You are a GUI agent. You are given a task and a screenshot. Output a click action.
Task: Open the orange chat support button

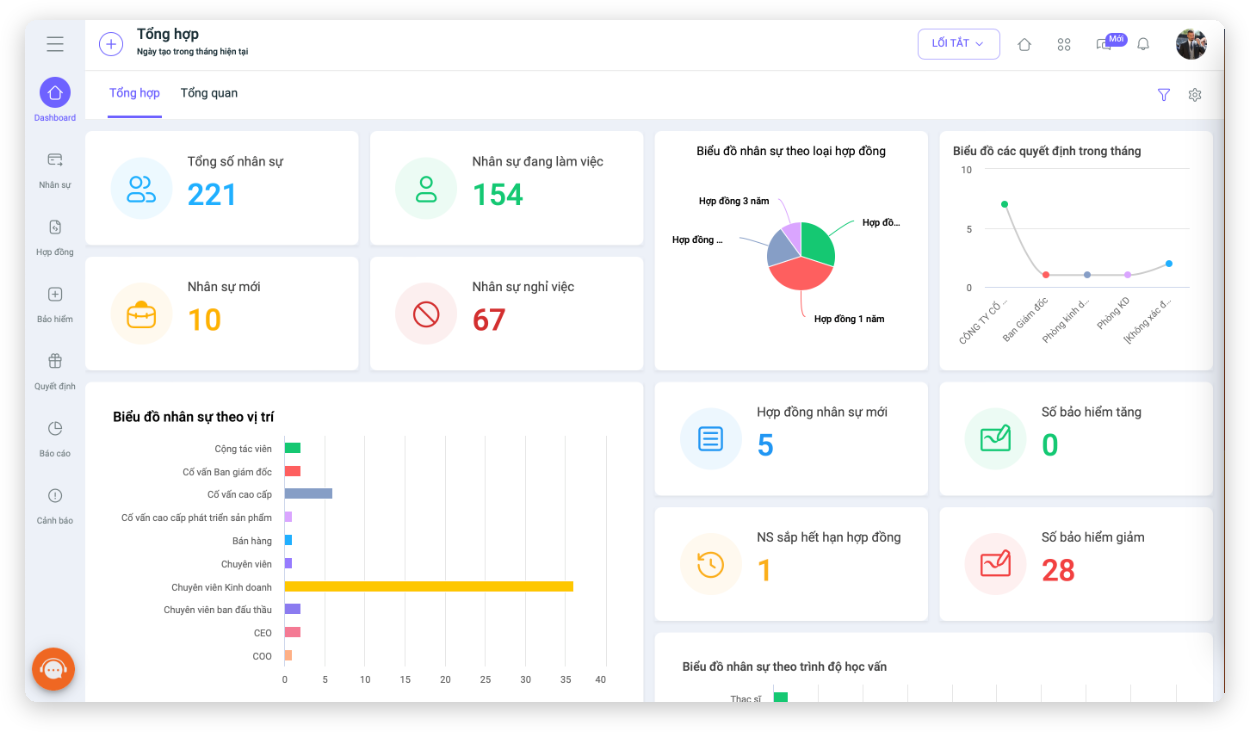coord(54,669)
